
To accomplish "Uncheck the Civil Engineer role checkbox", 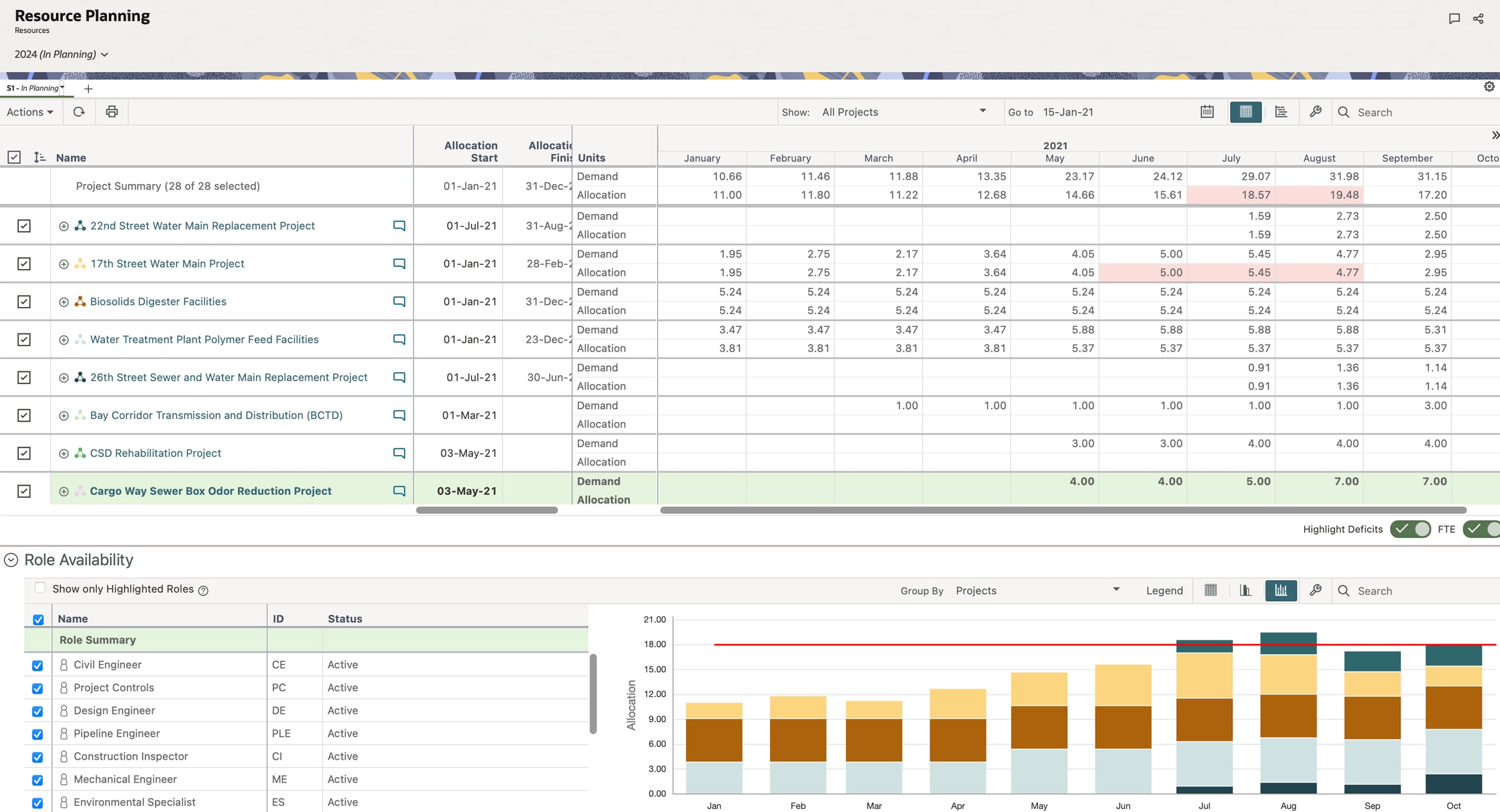I will click(x=38, y=665).
